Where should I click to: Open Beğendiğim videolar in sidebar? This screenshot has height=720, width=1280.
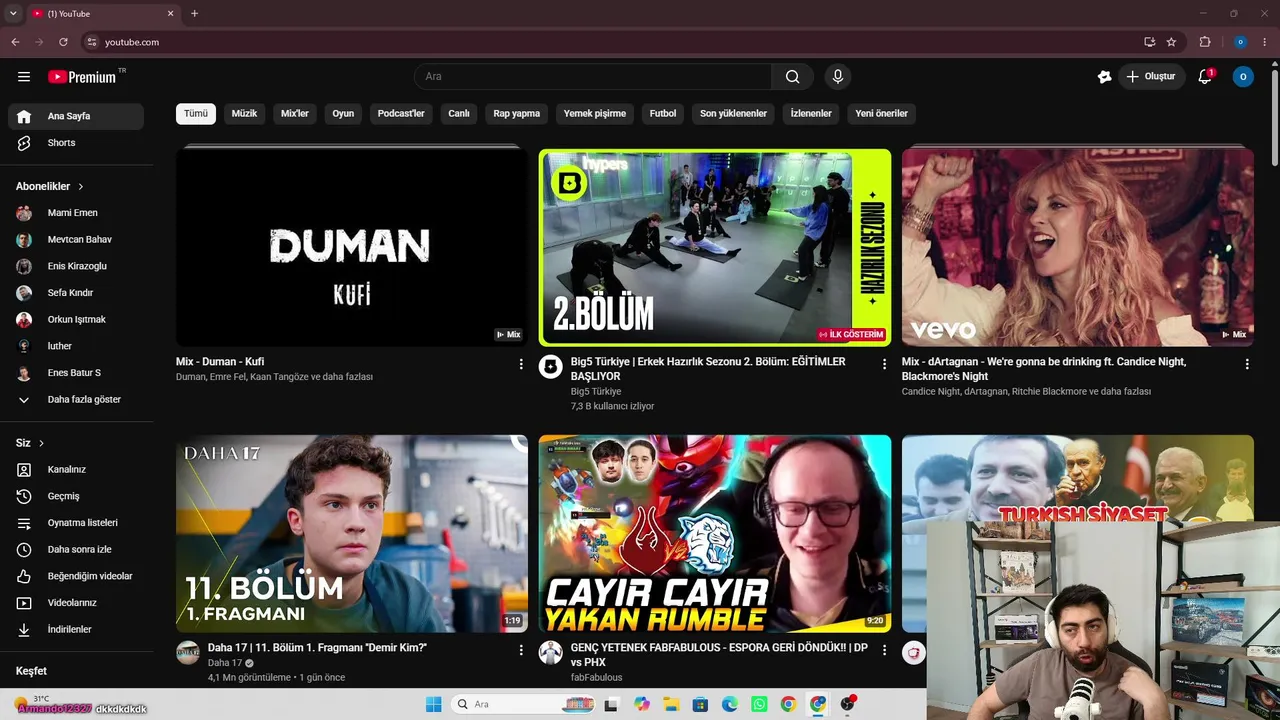point(76,576)
